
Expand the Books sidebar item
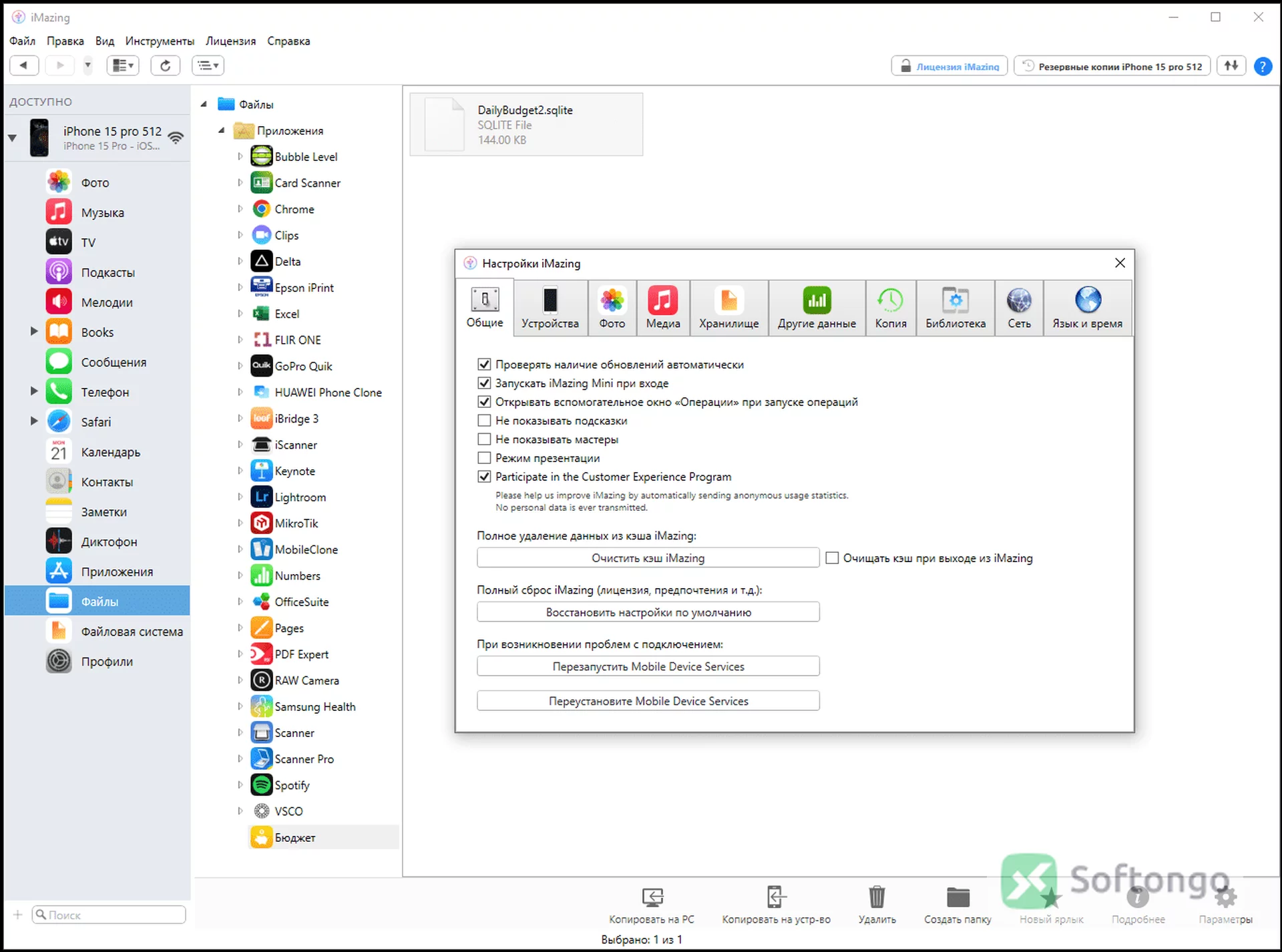[x=33, y=331]
